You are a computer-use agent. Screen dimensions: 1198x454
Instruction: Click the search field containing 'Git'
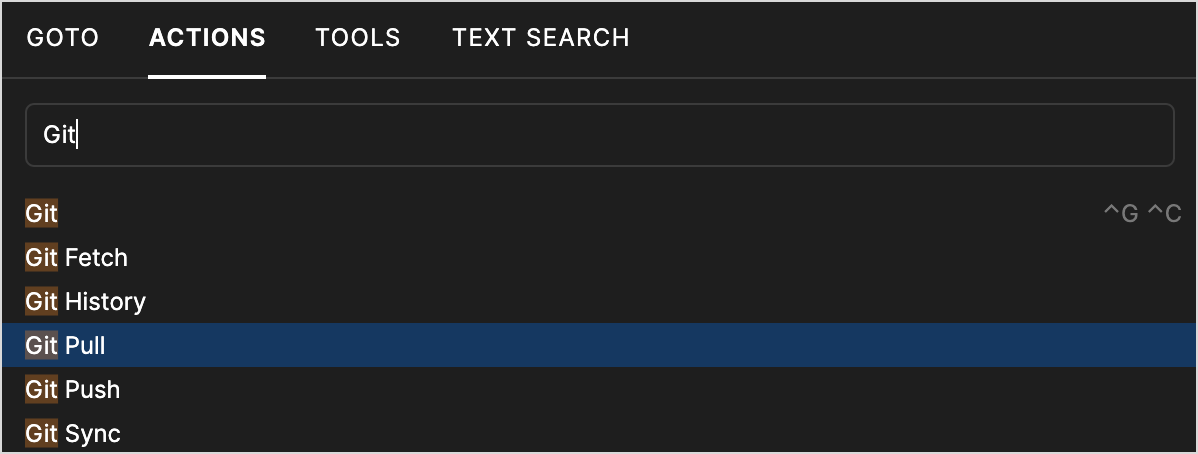[598, 135]
